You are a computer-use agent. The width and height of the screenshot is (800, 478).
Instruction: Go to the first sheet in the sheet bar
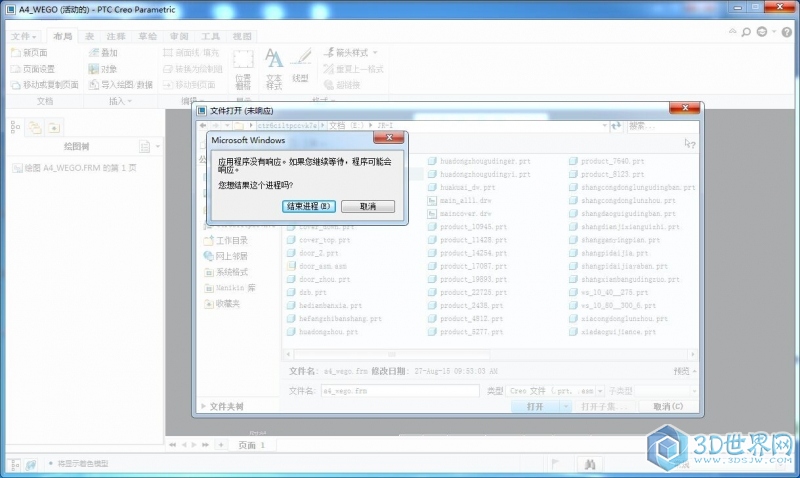point(172,445)
